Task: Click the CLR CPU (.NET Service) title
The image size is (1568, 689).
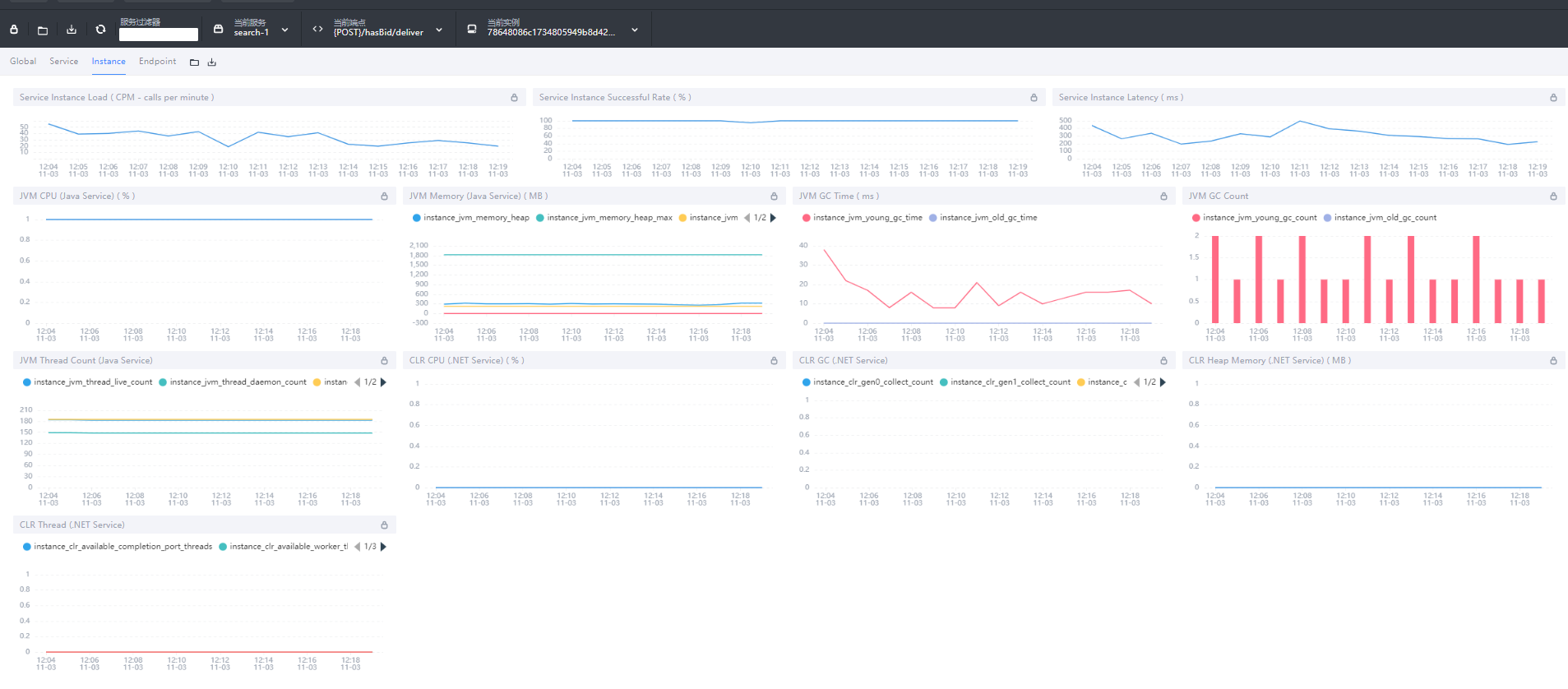Action: (467, 361)
